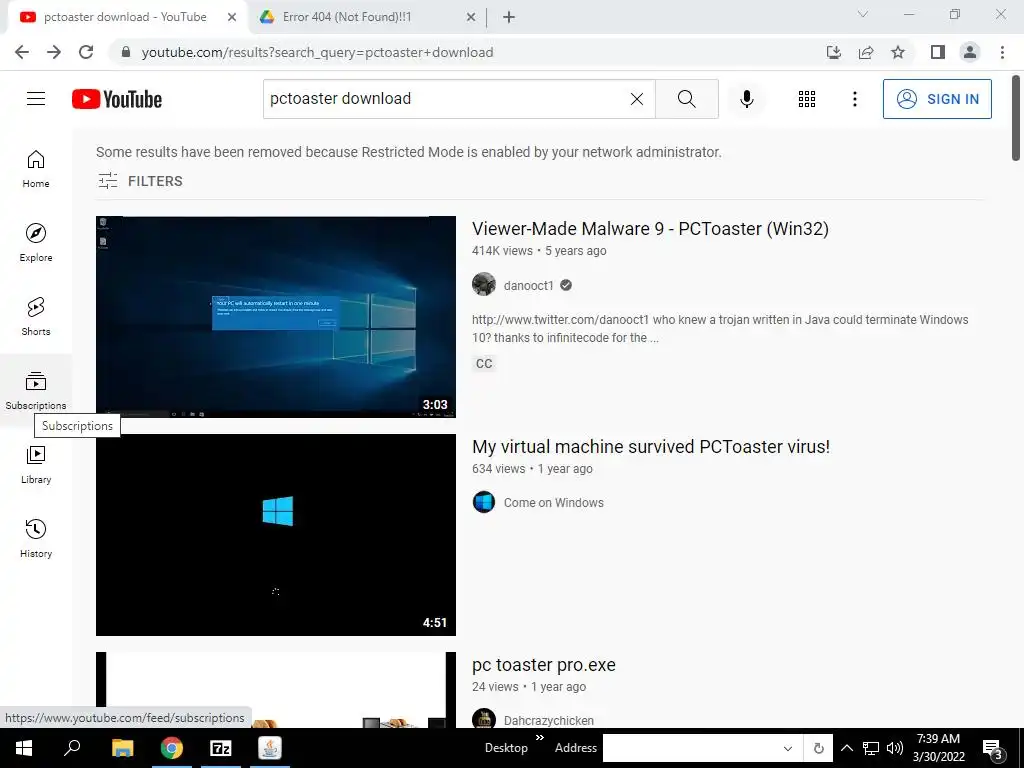Expand Desktop toolbar chevron in taskbar

tap(540, 738)
